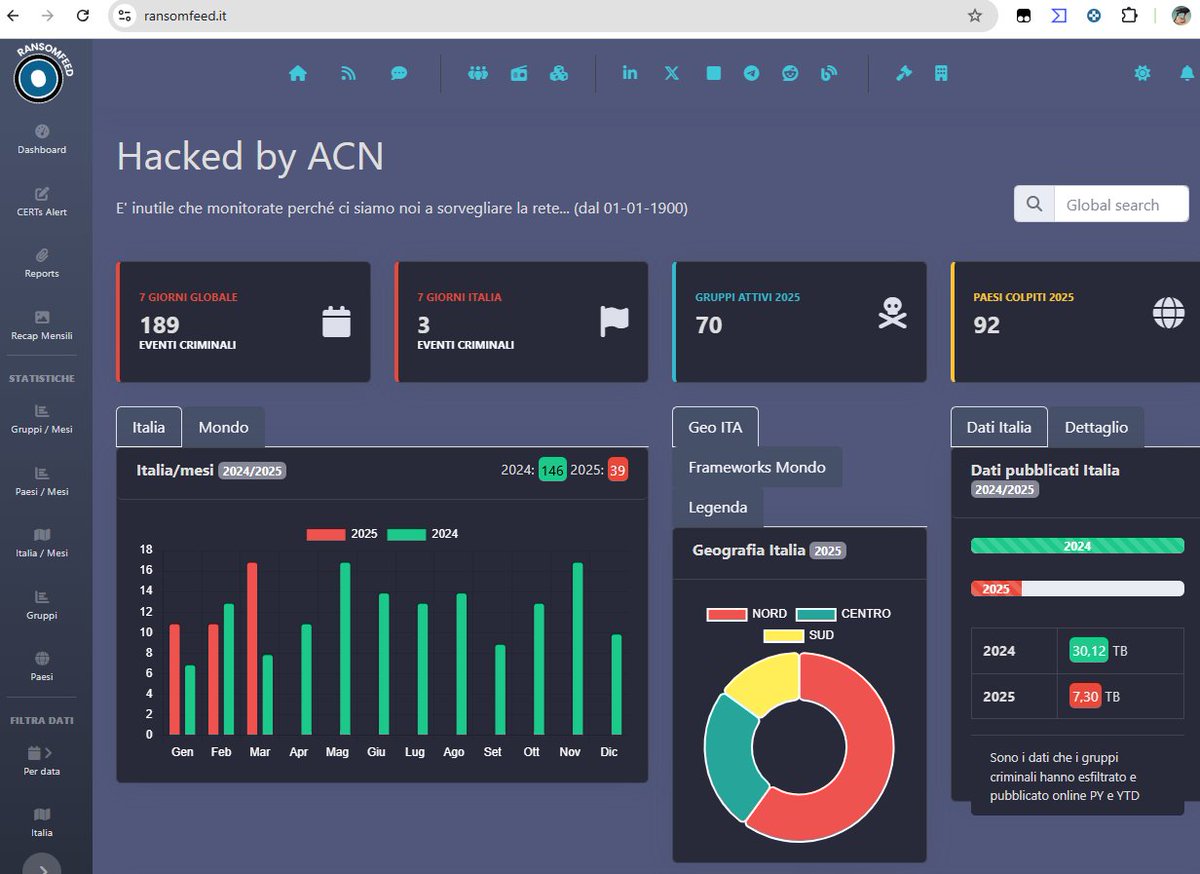Toggle CENTRO in the donut legend
Viewport: 1200px width, 874px height.
click(843, 614)
